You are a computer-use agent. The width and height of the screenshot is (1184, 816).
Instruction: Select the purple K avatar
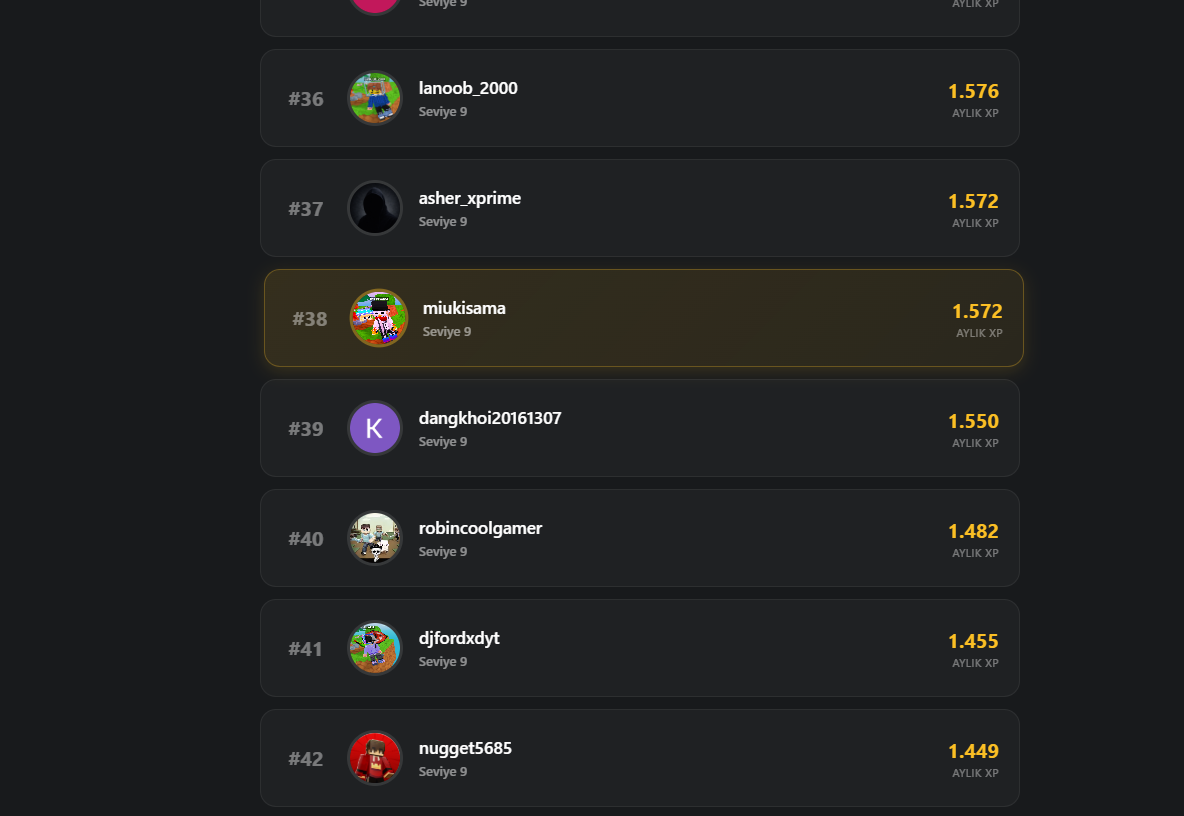pos(375,428)
